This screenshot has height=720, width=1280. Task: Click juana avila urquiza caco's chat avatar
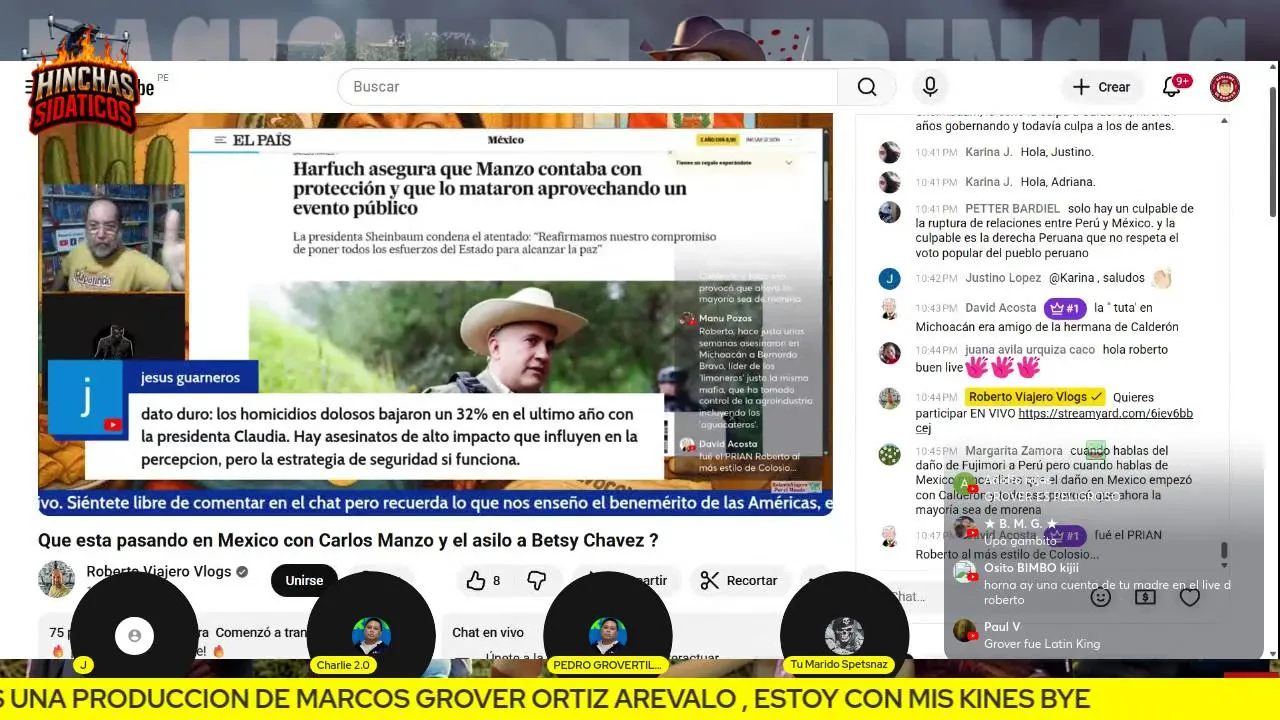tap(889, 353)
